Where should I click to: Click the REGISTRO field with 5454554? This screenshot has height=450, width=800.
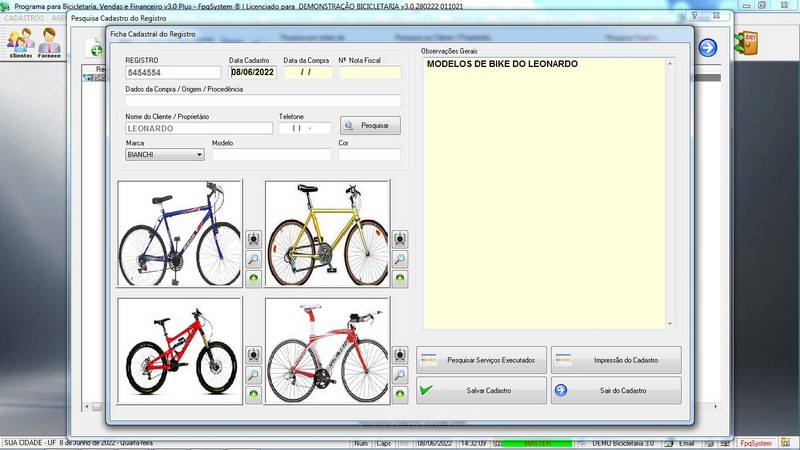[173, 72]
